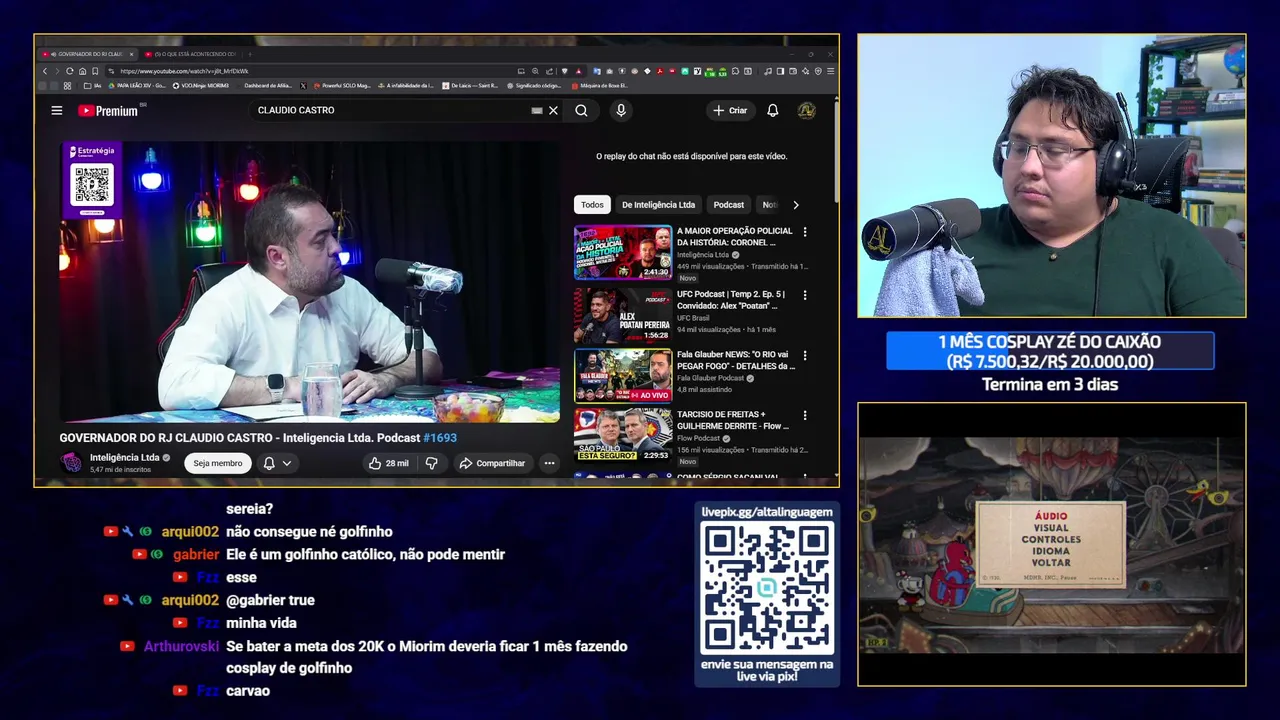Open browser home page icon
This screenshot has height=720, width=1280.
click(82, 71)
